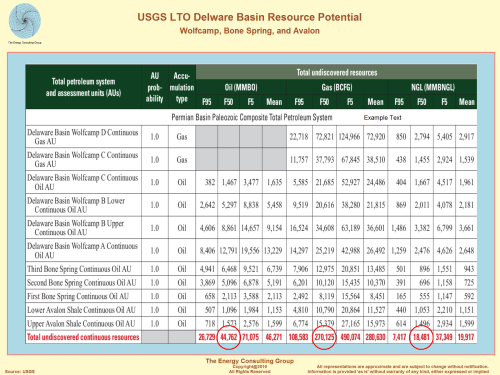Viewport: 500px width, 375px height.
Task: Click Wolfcamp C Oil F95 value 382
Action: click(210, 182)
